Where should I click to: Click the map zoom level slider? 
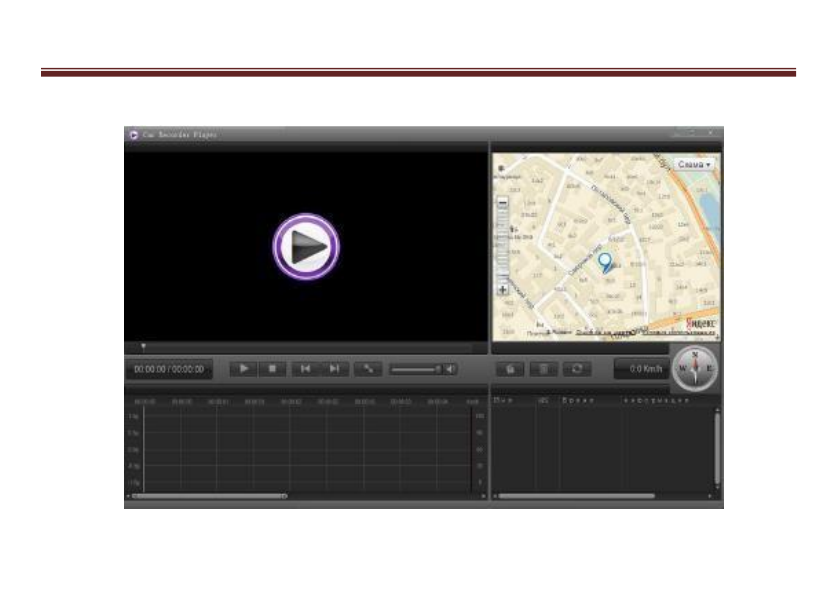(x=502, y=246)
